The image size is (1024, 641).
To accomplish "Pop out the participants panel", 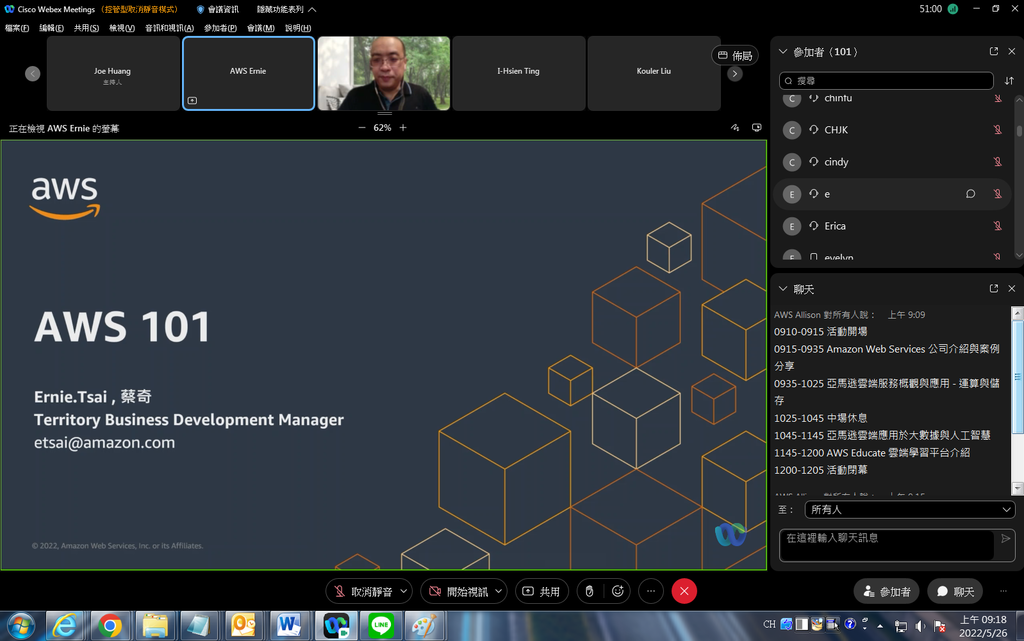I will tap(994, 52).
